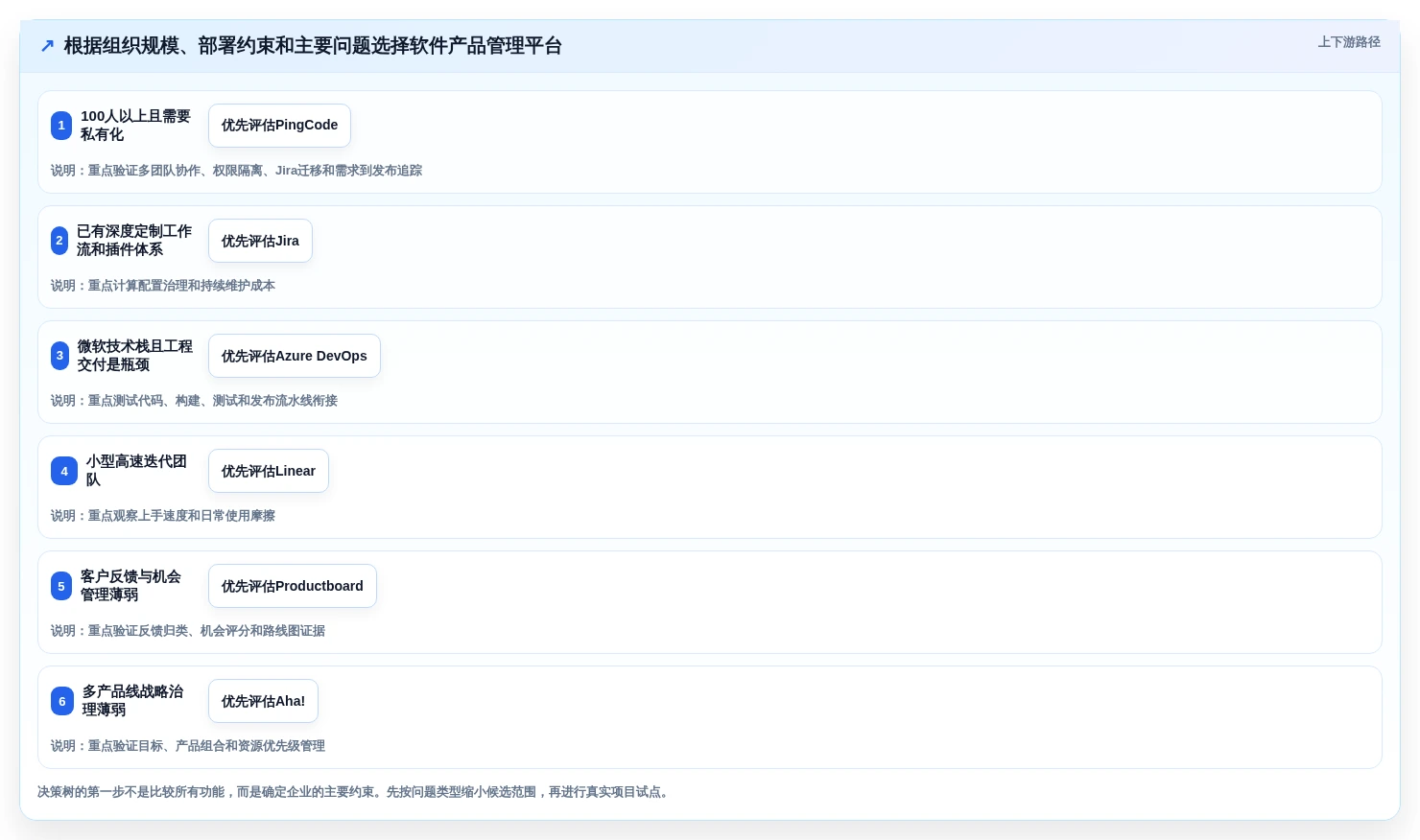Click the note about 反馈归类、机会评分和路线图证据
Screen dimensions: 1420x840
coord(188,631)
